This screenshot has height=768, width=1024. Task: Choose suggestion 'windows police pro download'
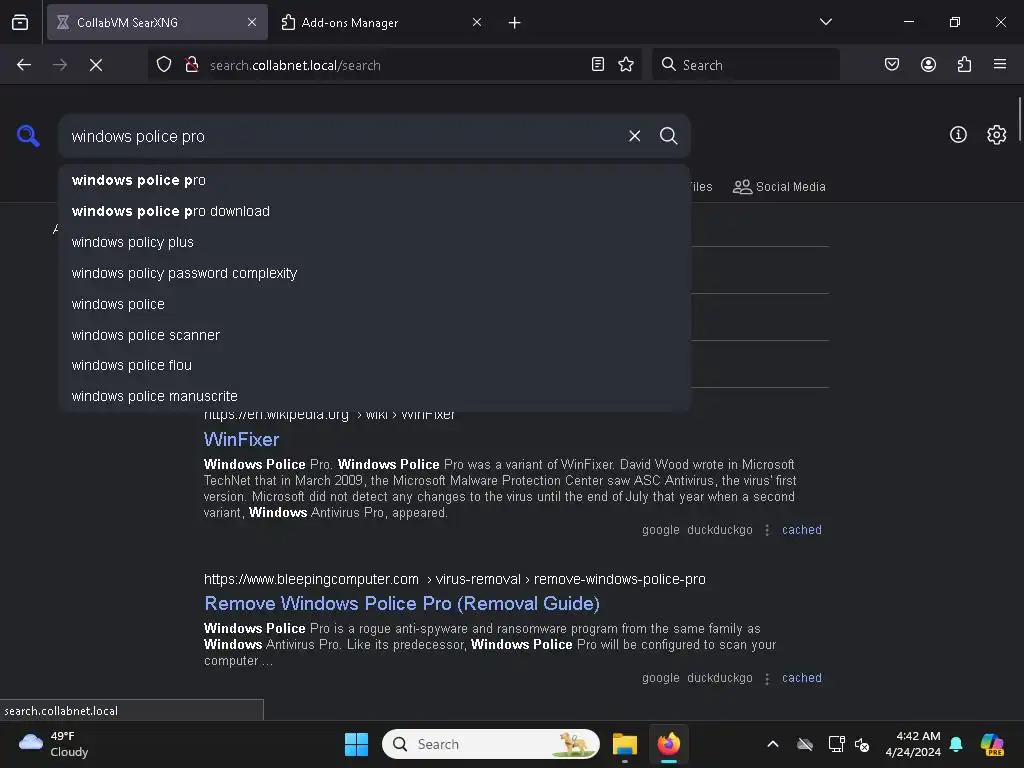click(x=374, y=212)
